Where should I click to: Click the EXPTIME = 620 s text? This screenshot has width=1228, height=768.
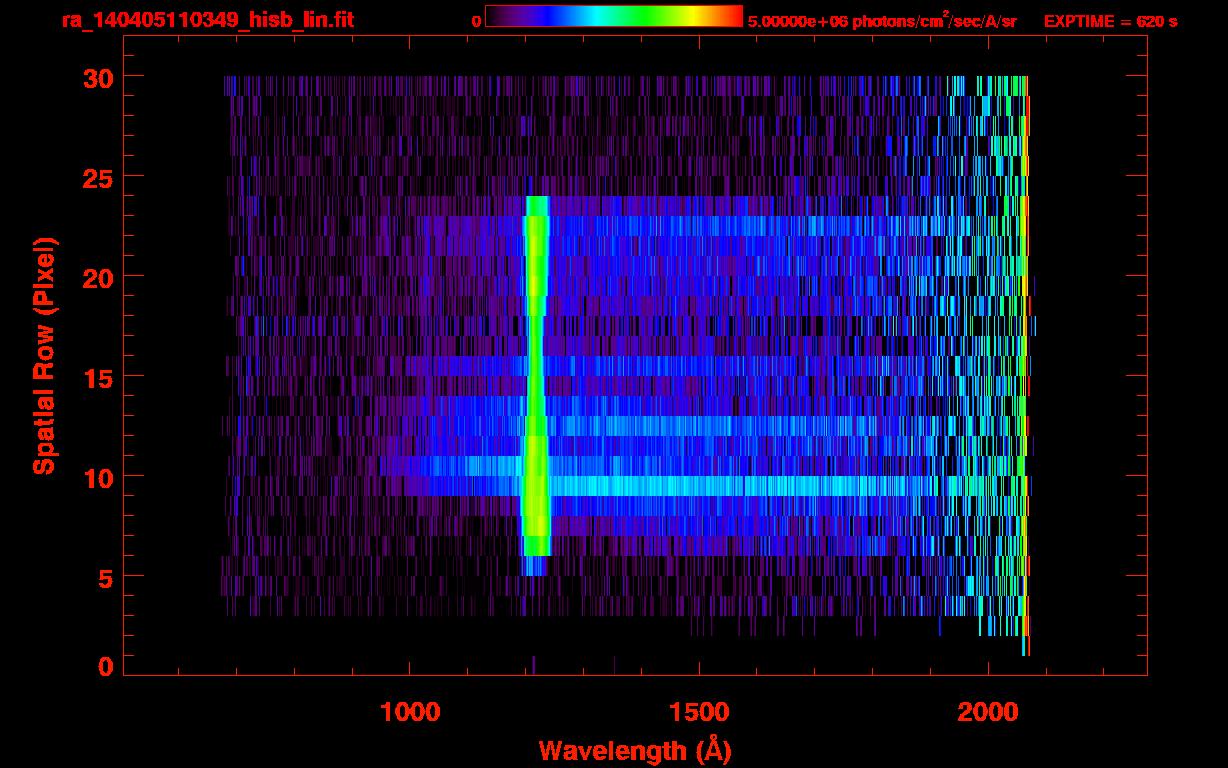coord(1110,21)
